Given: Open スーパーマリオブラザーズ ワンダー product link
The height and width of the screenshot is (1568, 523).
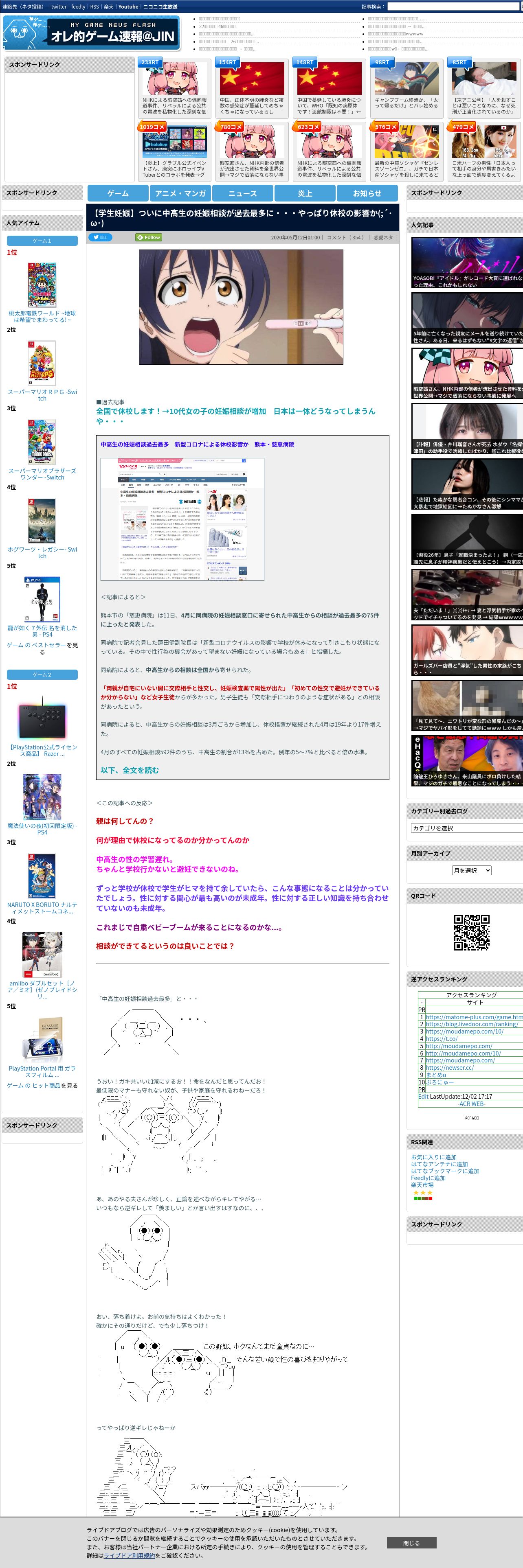Looking at the screenshot, I should pos(42,474).
